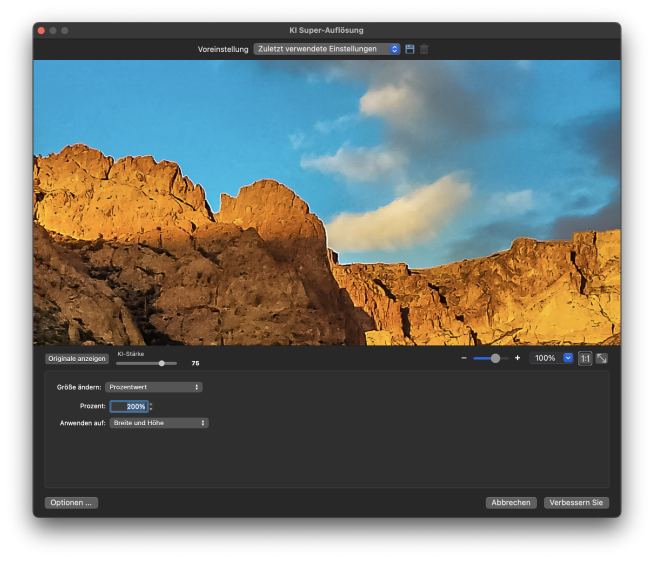Toggle the 1:1 actual size view
Viewport: 654px width, 561px height.
click(585, 358)
